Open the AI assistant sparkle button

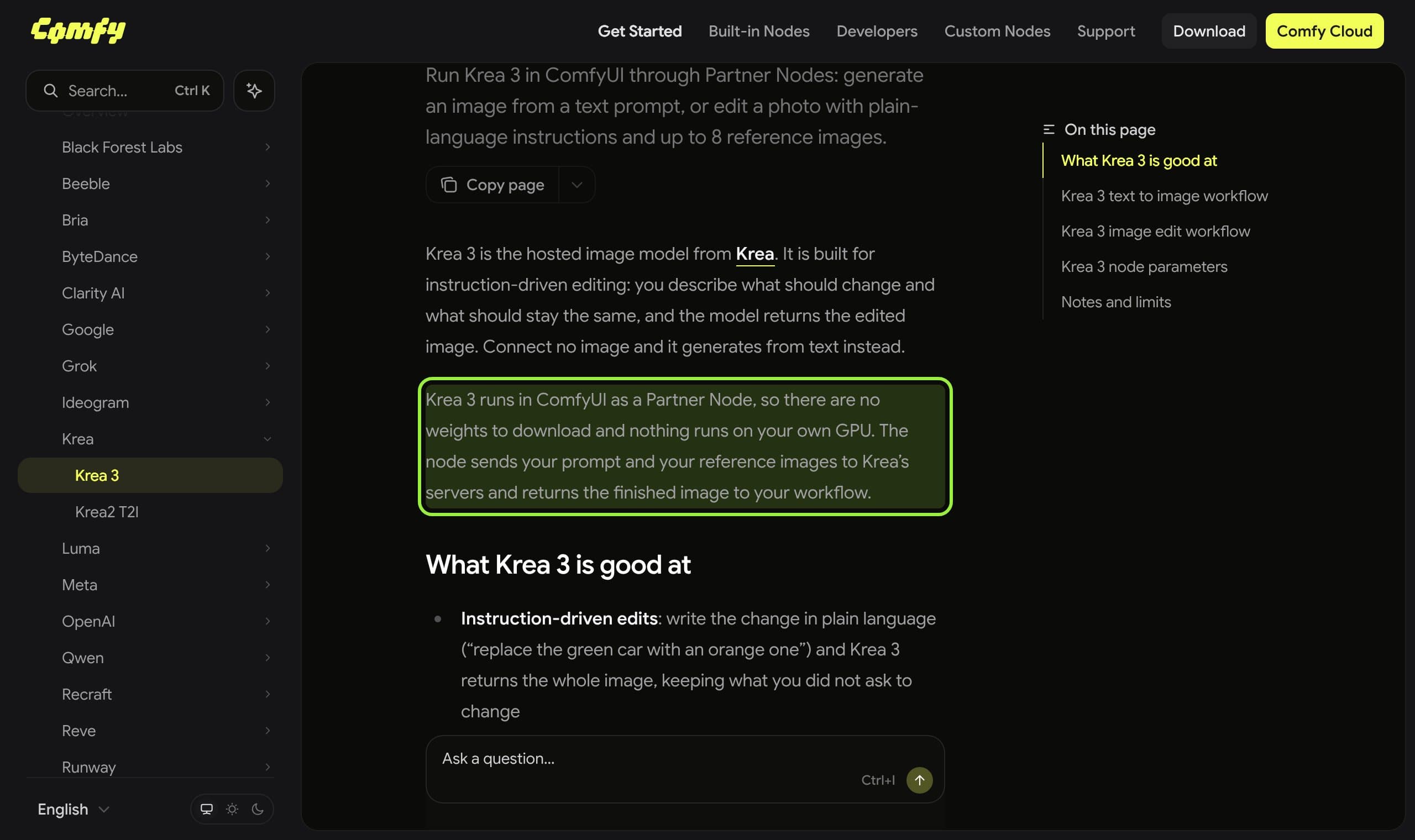pos(254,91)
